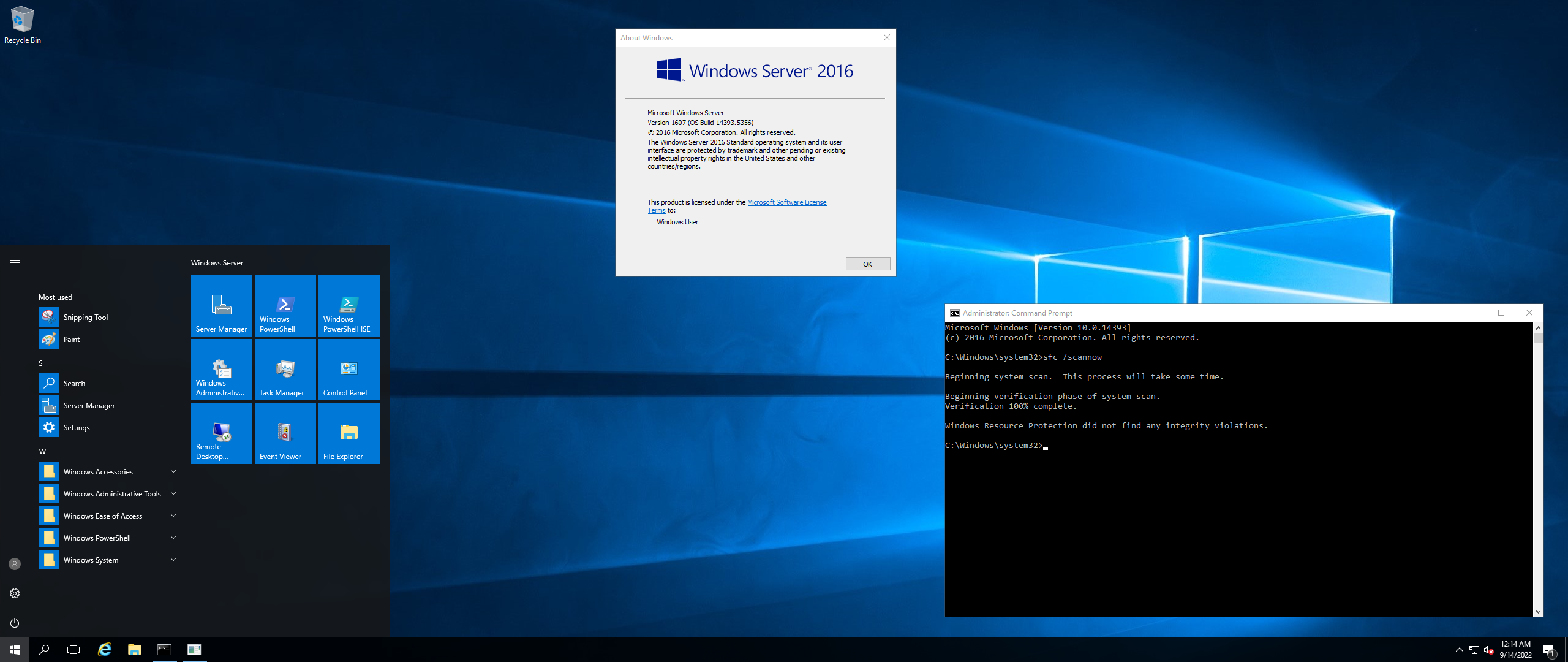Click OK in About Windows dialog

click(x=867, y=264)
